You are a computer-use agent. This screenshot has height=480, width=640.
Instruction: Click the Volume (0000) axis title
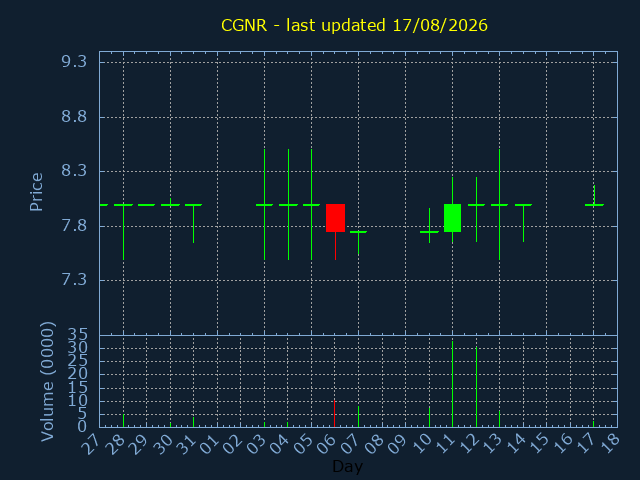47,381
